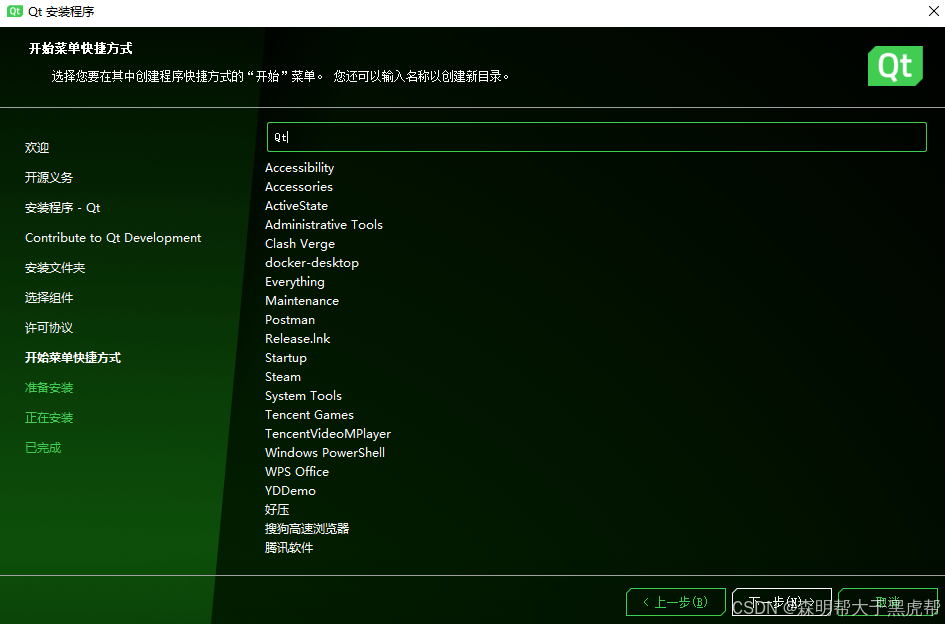Select TencentVideoMPlayer entry
Image resolution: width=945 pixels, height=624 pixels.
(328, 433)
